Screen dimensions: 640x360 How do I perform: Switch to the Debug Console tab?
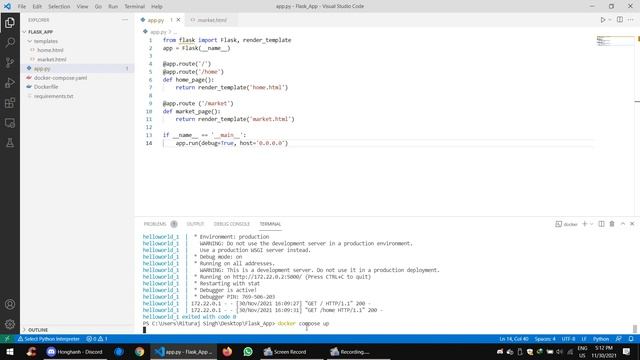coord(231,224)
